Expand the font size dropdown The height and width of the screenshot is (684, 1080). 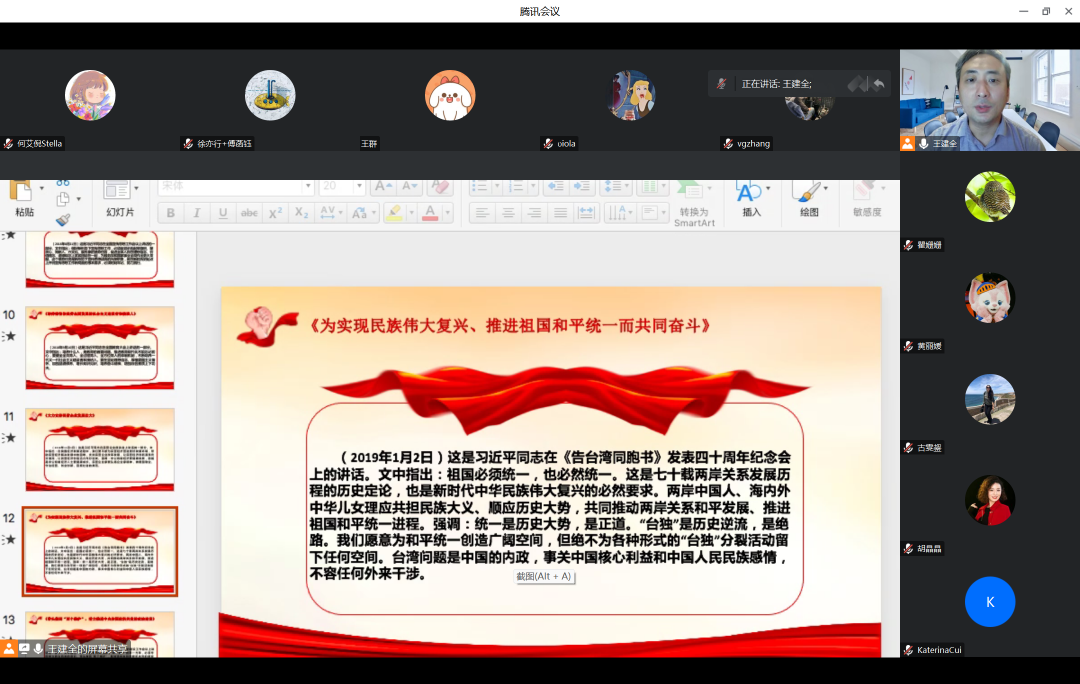click(358, 187)
